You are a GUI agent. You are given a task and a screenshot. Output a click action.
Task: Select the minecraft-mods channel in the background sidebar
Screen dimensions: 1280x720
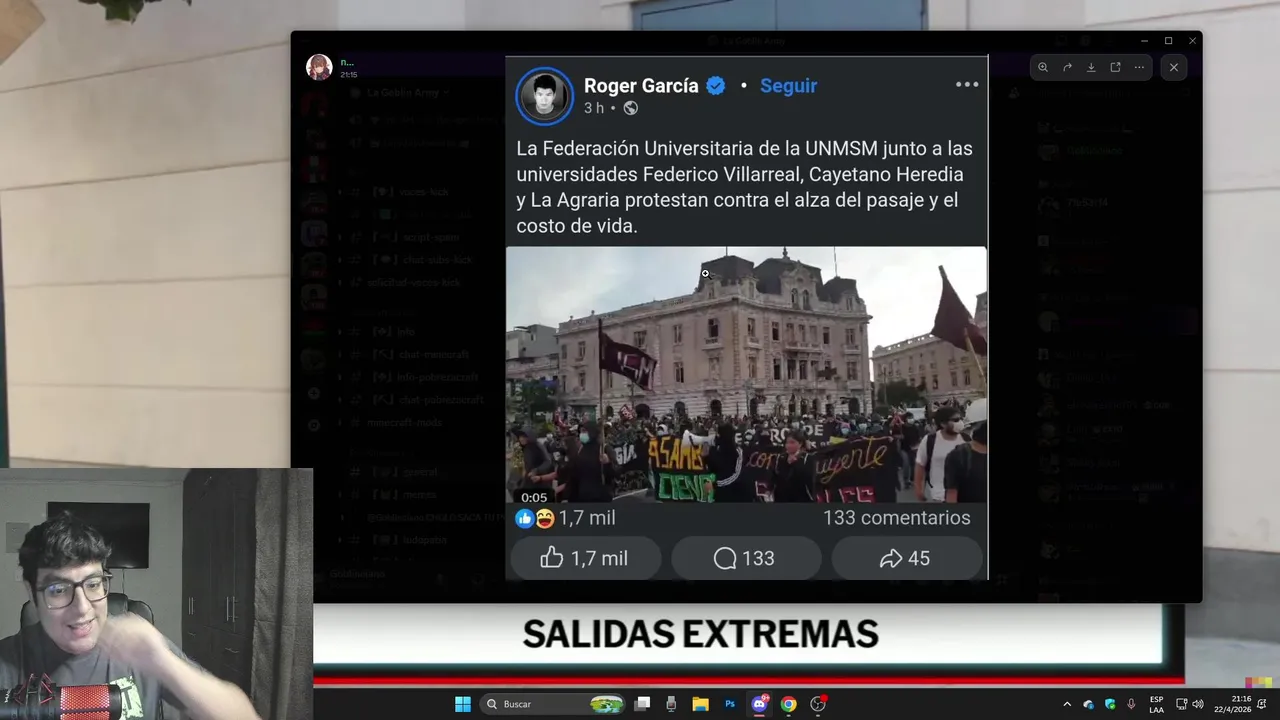click(404, 423)
